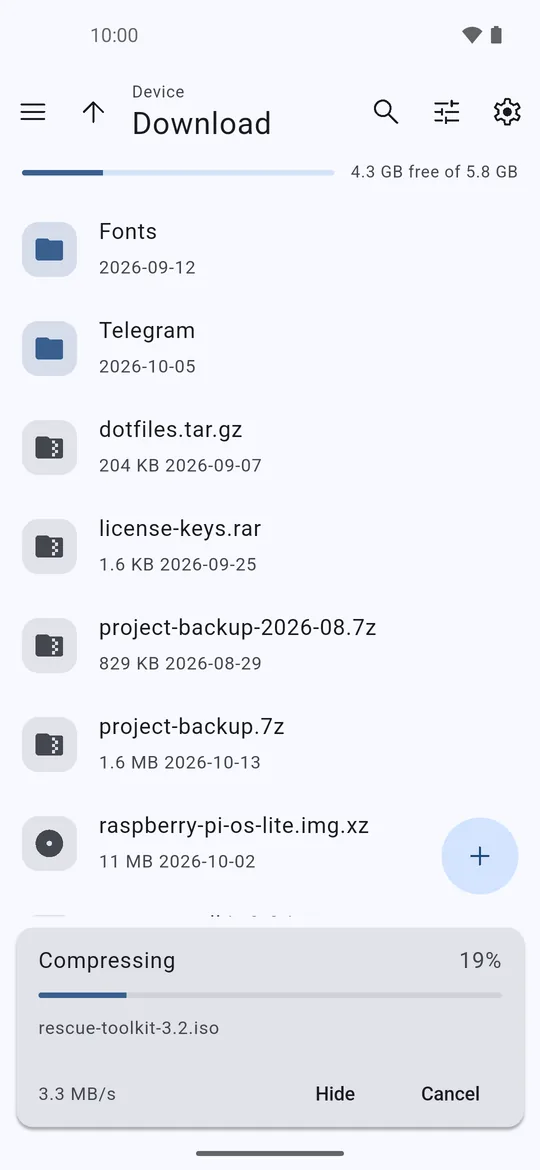
Task: Select the dotfiles.tar.gz archive icon
Action: pyautogui.click(x=49, y=448)
